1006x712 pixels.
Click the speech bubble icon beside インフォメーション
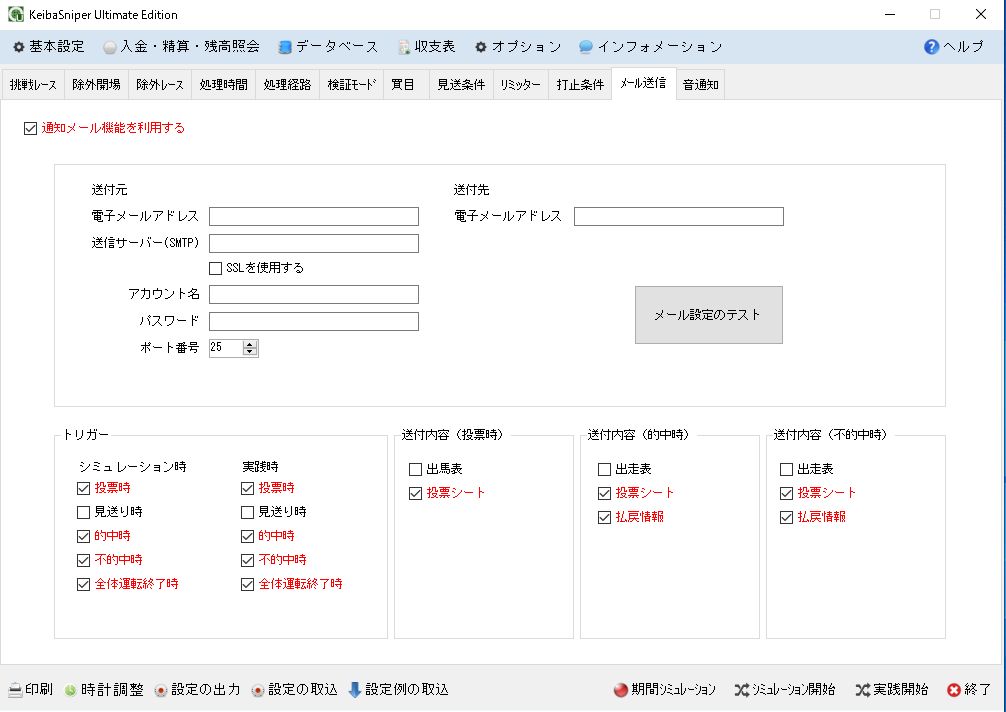[x=586, y=47]
